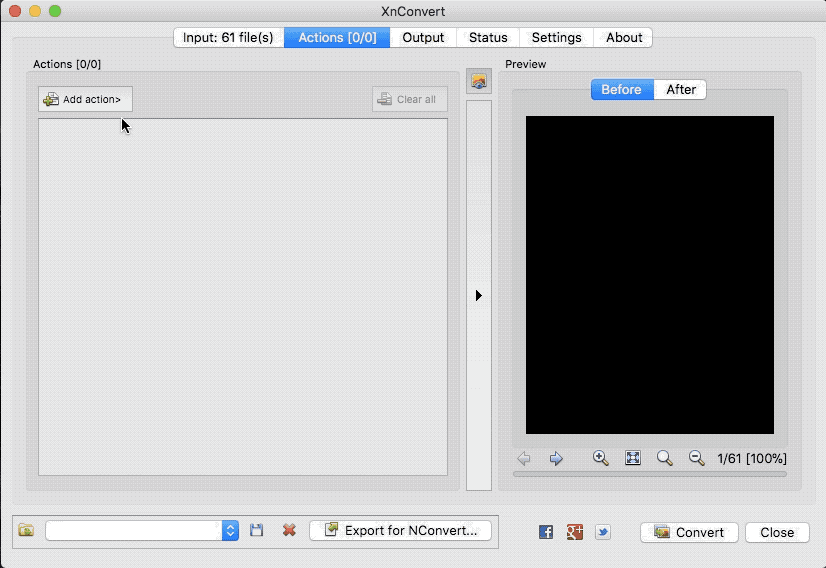Go to the Status tab
This screenshot has height=568, width=826.
tap(488, 37)
